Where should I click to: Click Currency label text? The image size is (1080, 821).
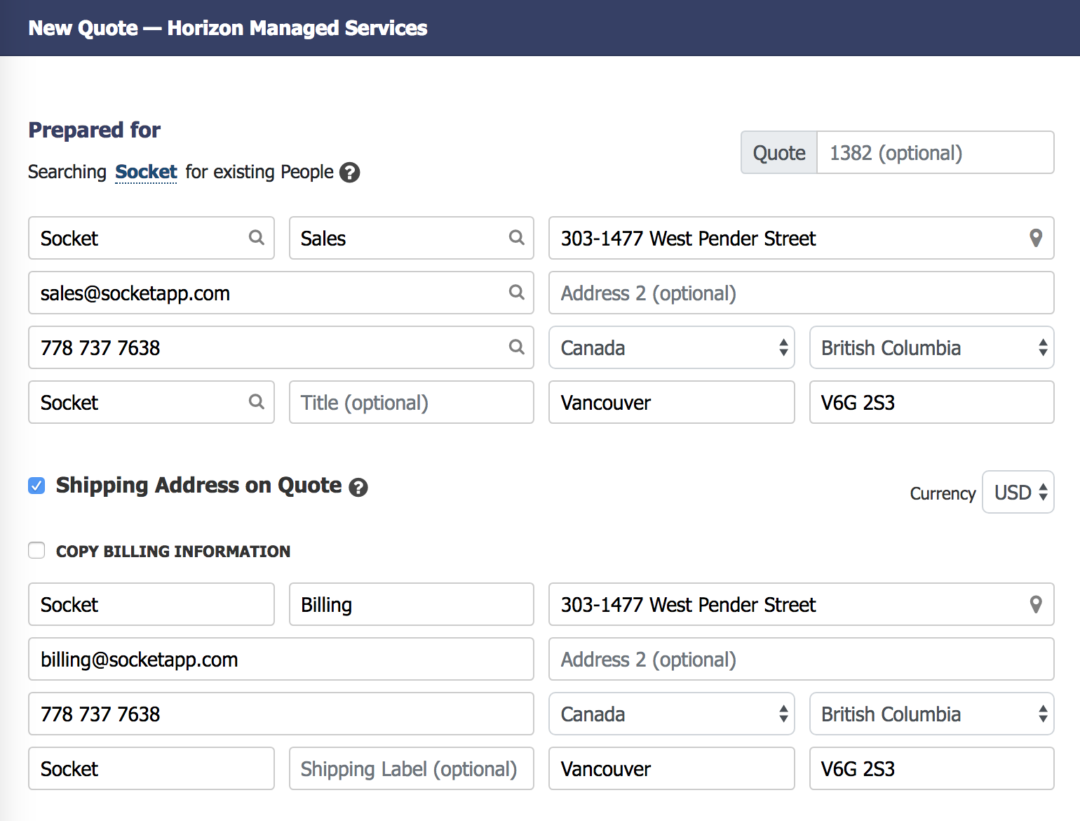942,494
